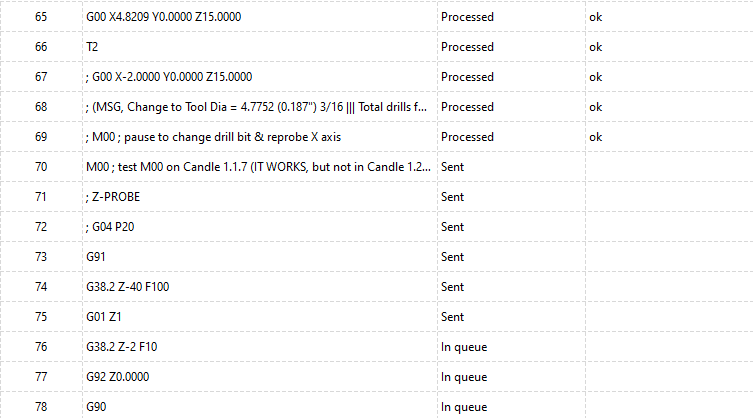Viewport: 753px width, 418px height.
Task: Click the ok response in row 68
Action: 595,107
